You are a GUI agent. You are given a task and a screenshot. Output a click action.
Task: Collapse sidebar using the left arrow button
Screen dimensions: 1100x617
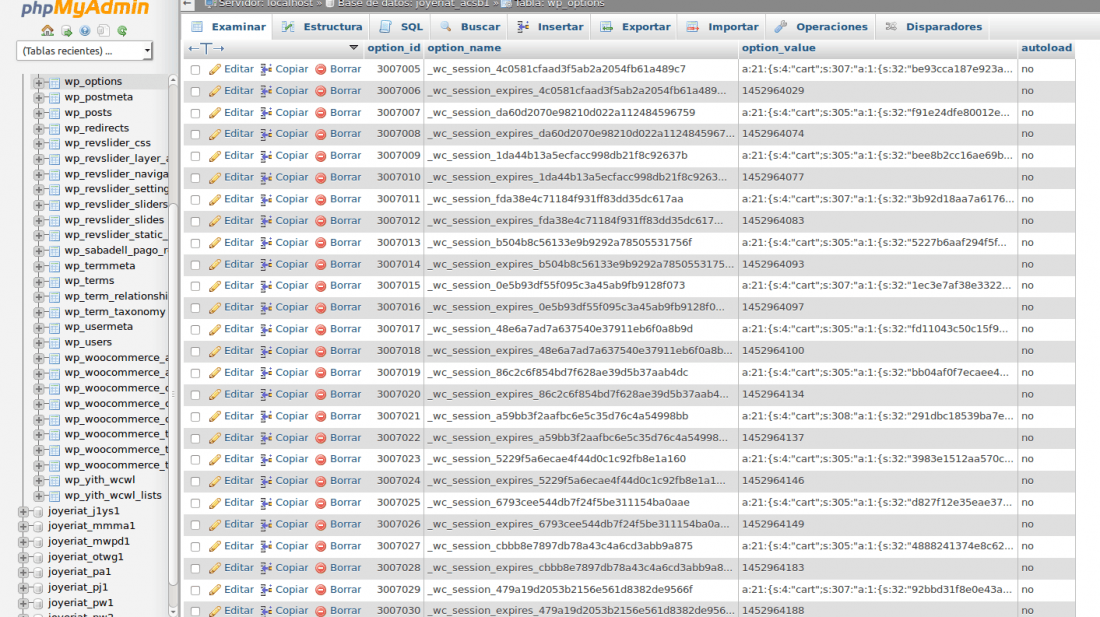coord(187,4)
